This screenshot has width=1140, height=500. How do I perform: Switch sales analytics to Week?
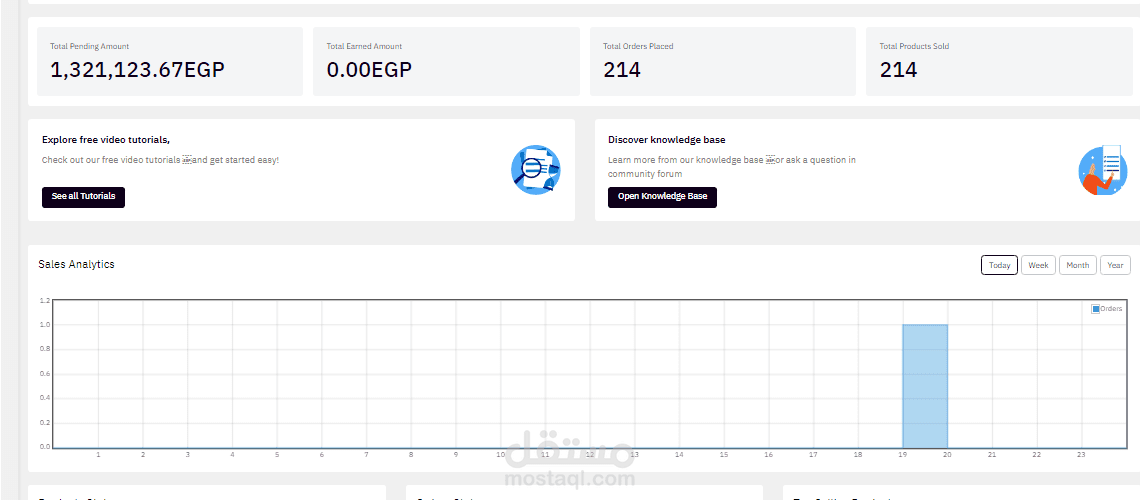(x=1038, y=265)
